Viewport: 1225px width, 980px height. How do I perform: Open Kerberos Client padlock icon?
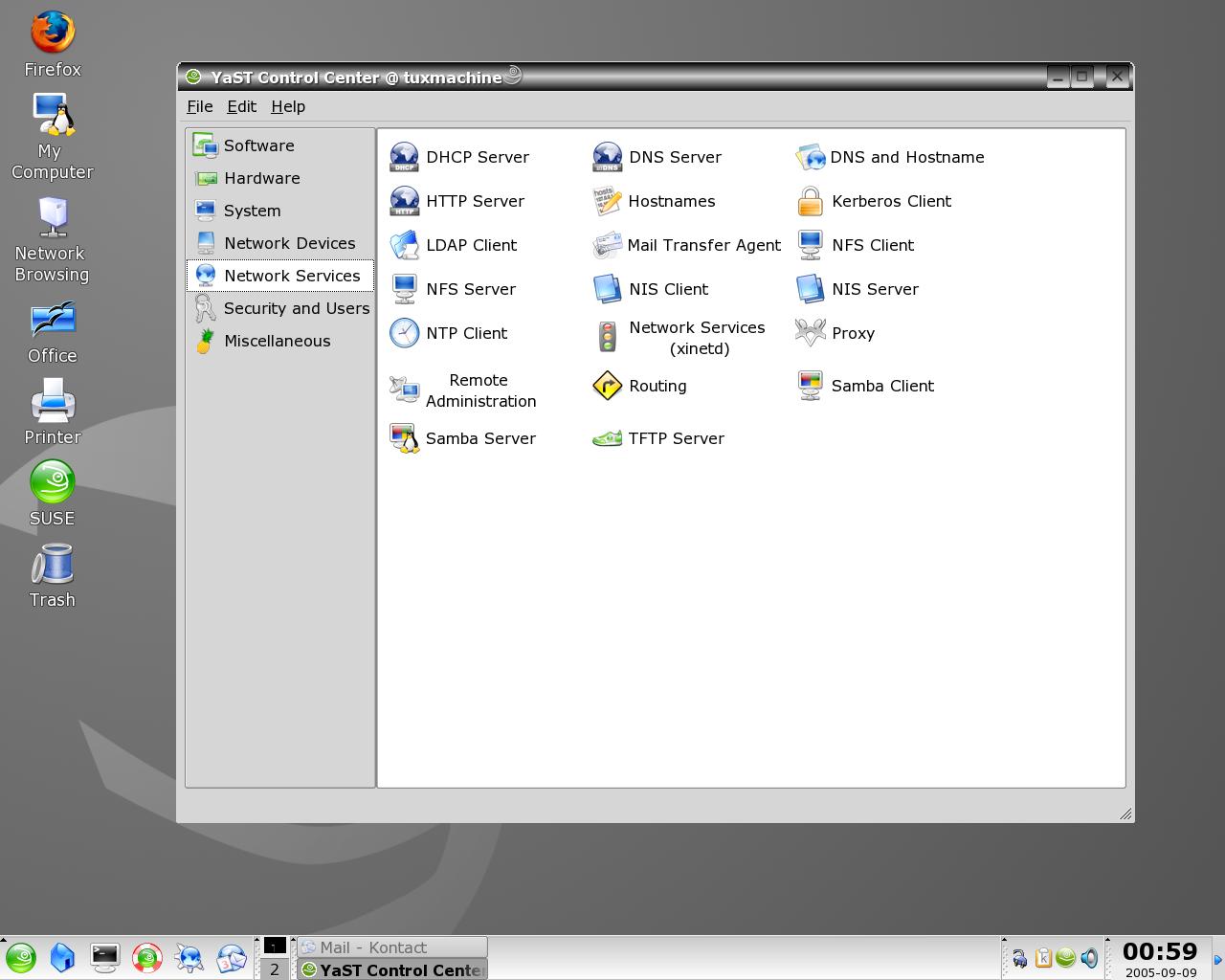click(x=811, y=201)
